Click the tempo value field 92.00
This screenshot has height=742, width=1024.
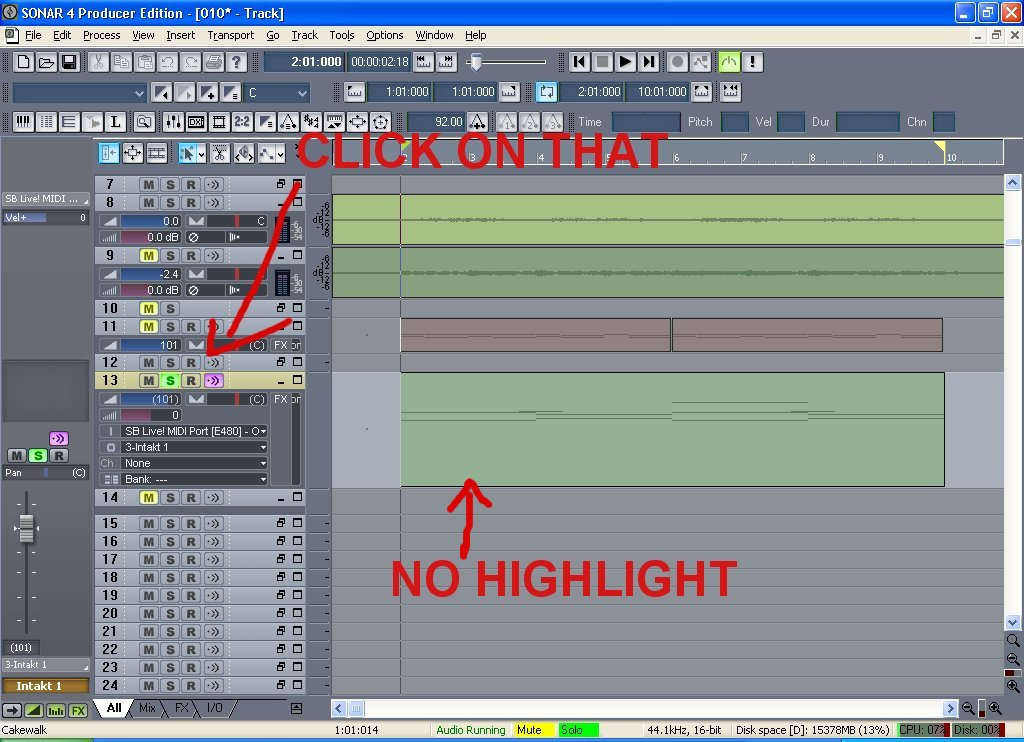tap(436, 121)
